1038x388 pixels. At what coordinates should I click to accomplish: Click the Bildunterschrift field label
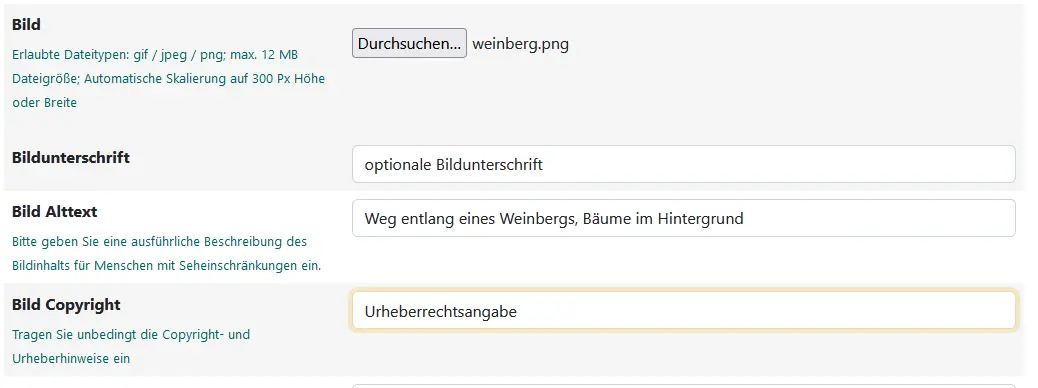pos(71,158)
